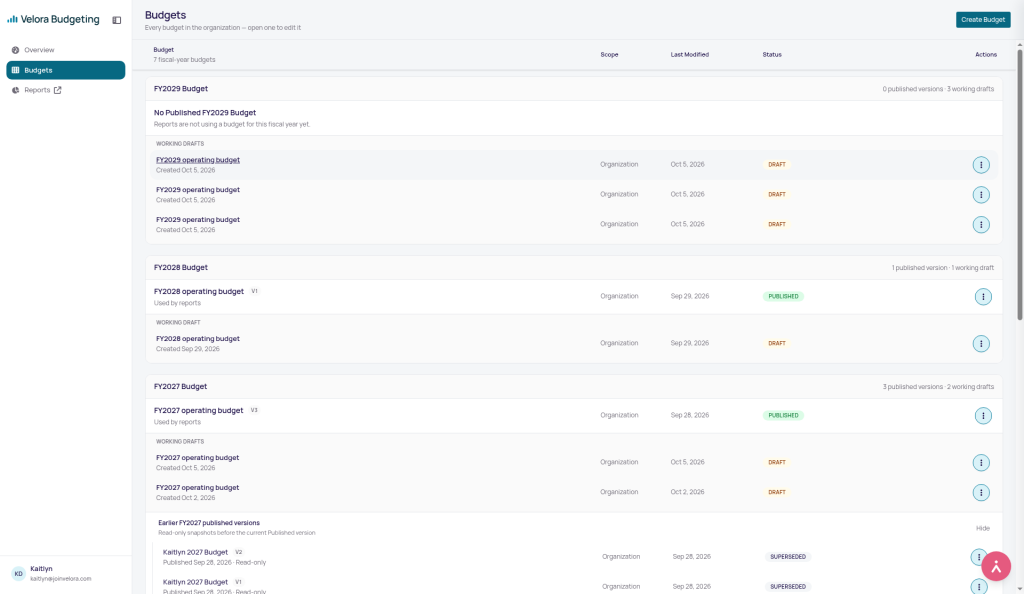This screenshot has width=1024, height=594.
Task: Open Kaitlyn 2027 Budget V1 snapshot
Action: pos(195,582)
